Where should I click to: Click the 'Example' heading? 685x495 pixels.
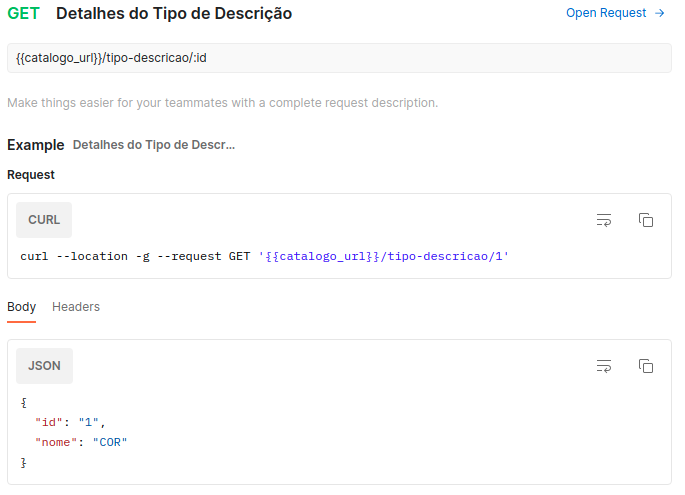coord(36,145)
